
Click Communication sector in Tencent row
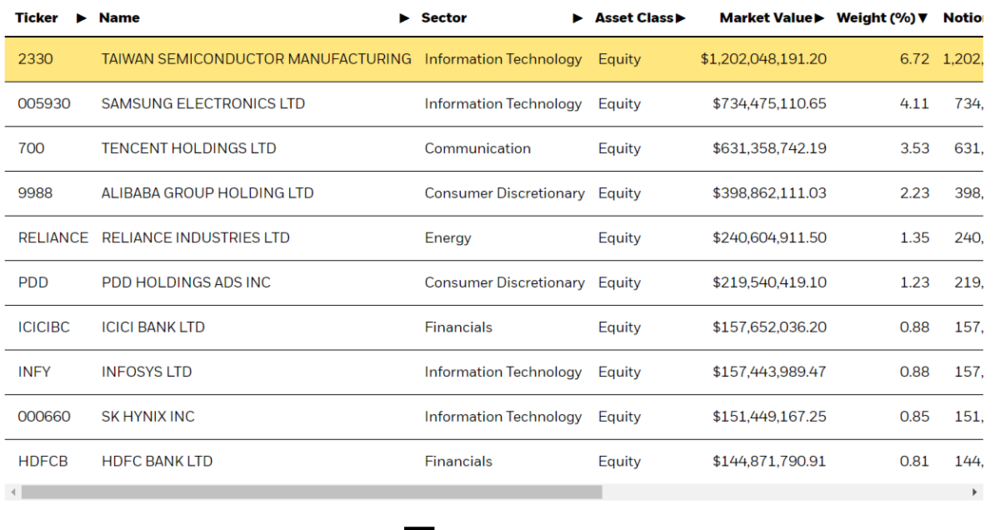478,148
